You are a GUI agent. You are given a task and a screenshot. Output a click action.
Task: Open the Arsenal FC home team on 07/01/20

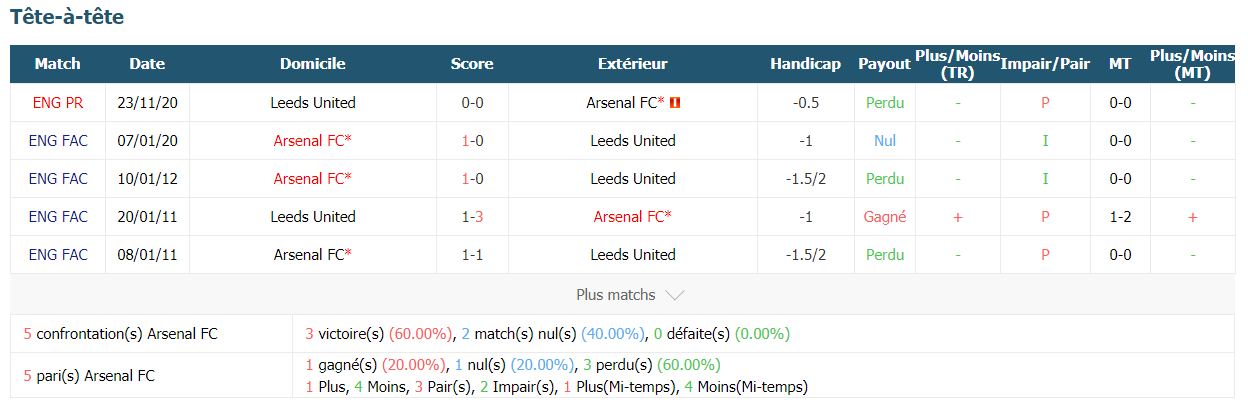tap(313, 140)
